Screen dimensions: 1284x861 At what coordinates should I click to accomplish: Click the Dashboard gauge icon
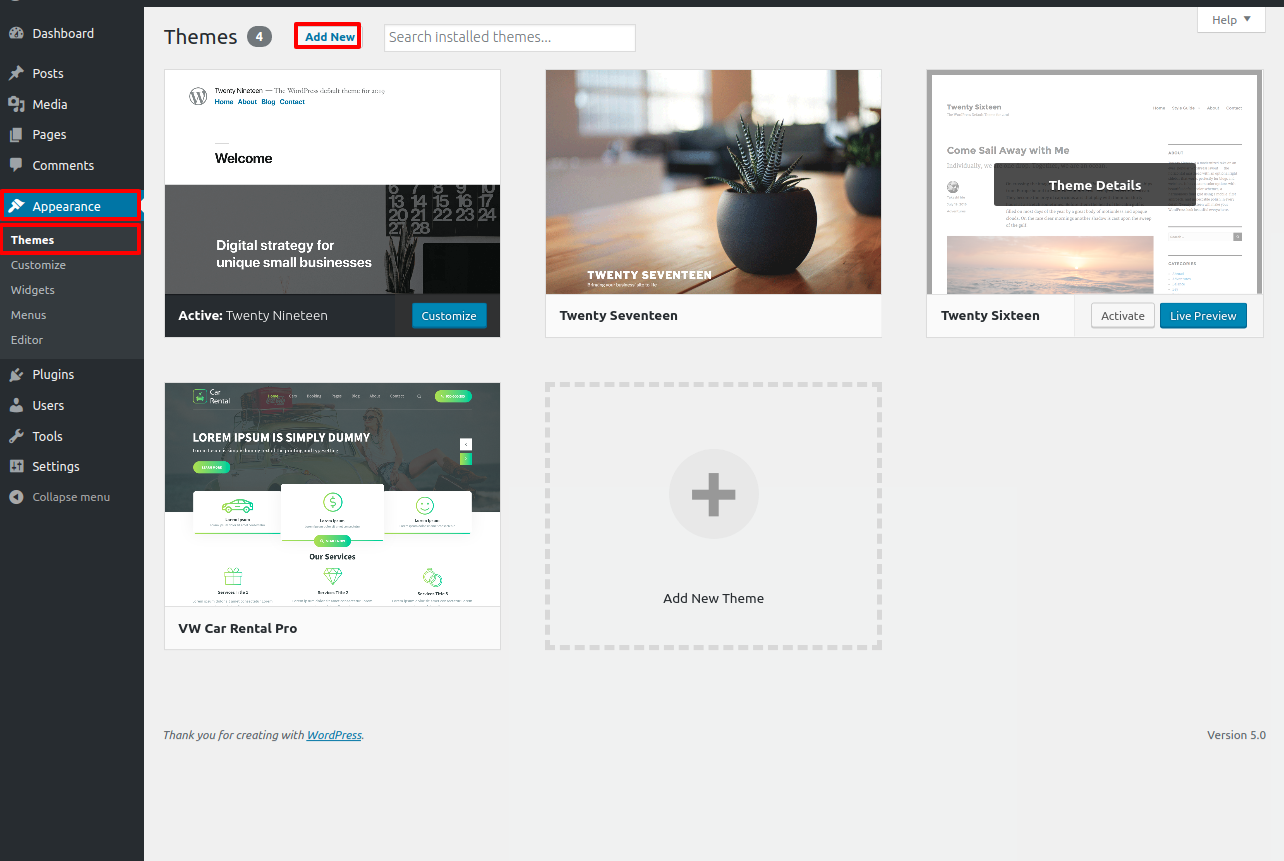[x=16, y=33]
